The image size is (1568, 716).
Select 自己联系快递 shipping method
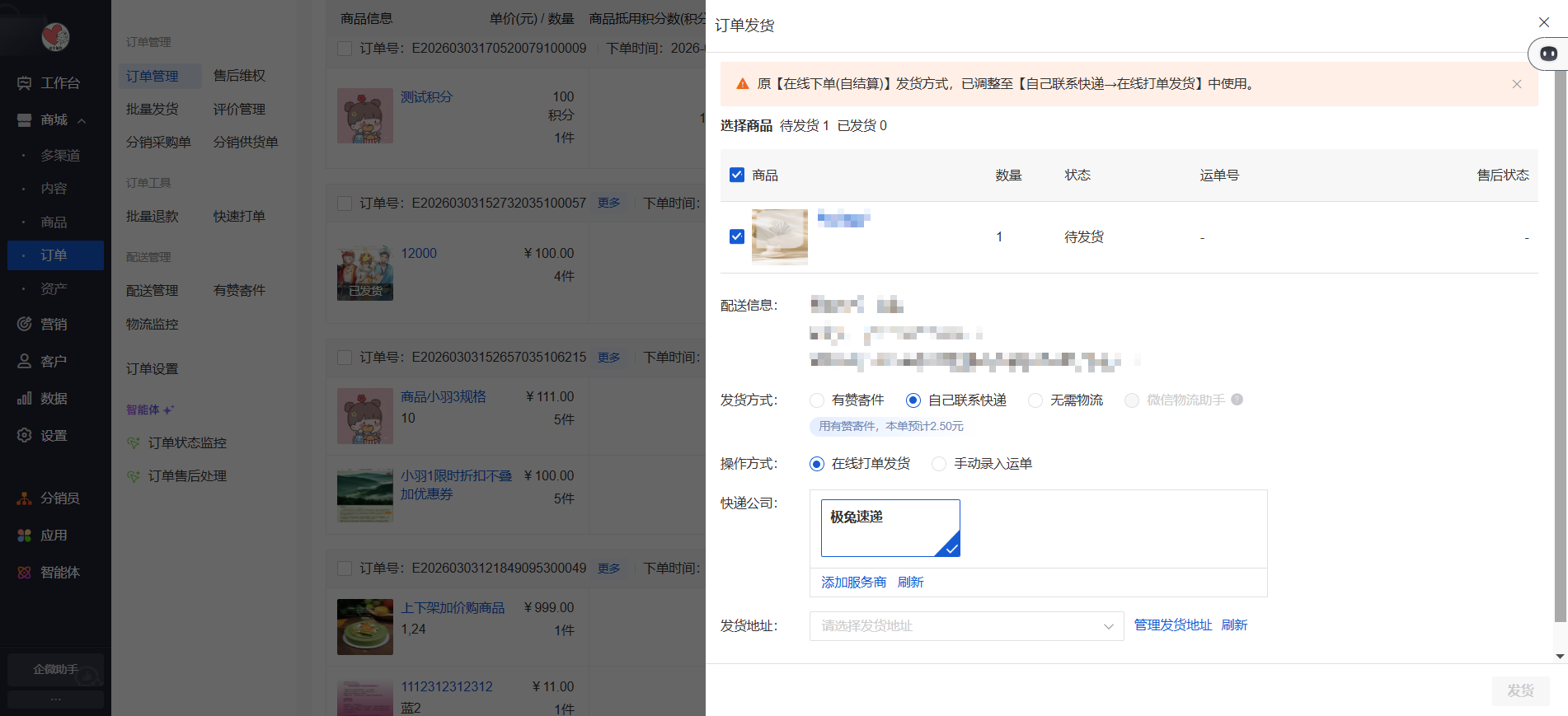[913, 400]
